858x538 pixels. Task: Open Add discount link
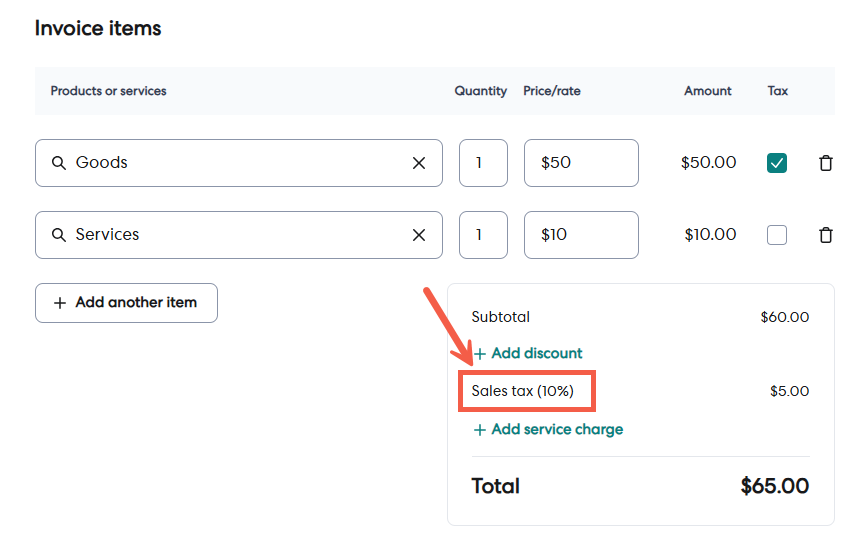[536, 353]
